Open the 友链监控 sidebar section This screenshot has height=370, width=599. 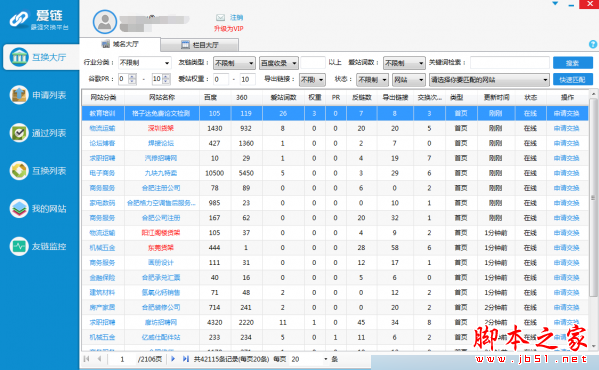pos(38,246)
